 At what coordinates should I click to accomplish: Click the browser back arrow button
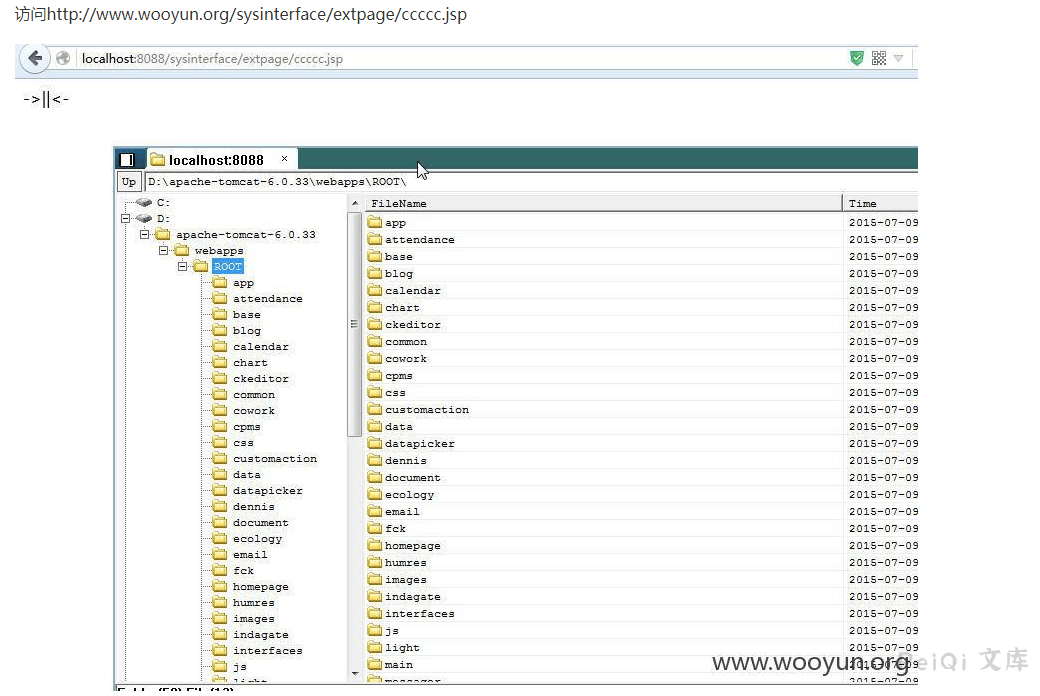tap(35, 59)
